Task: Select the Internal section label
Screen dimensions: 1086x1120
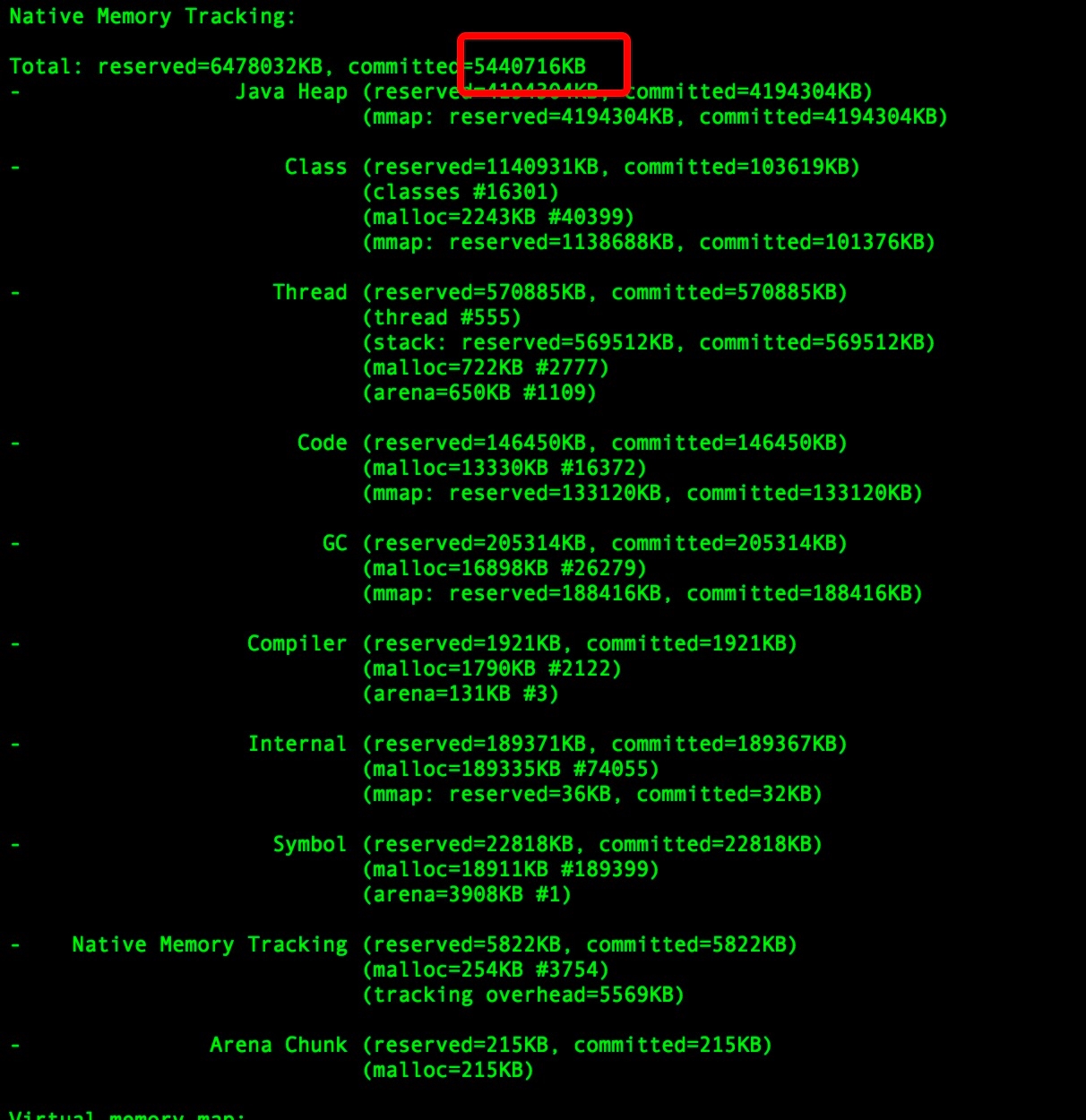Action: pyautogui.click(x=297, y=744)
